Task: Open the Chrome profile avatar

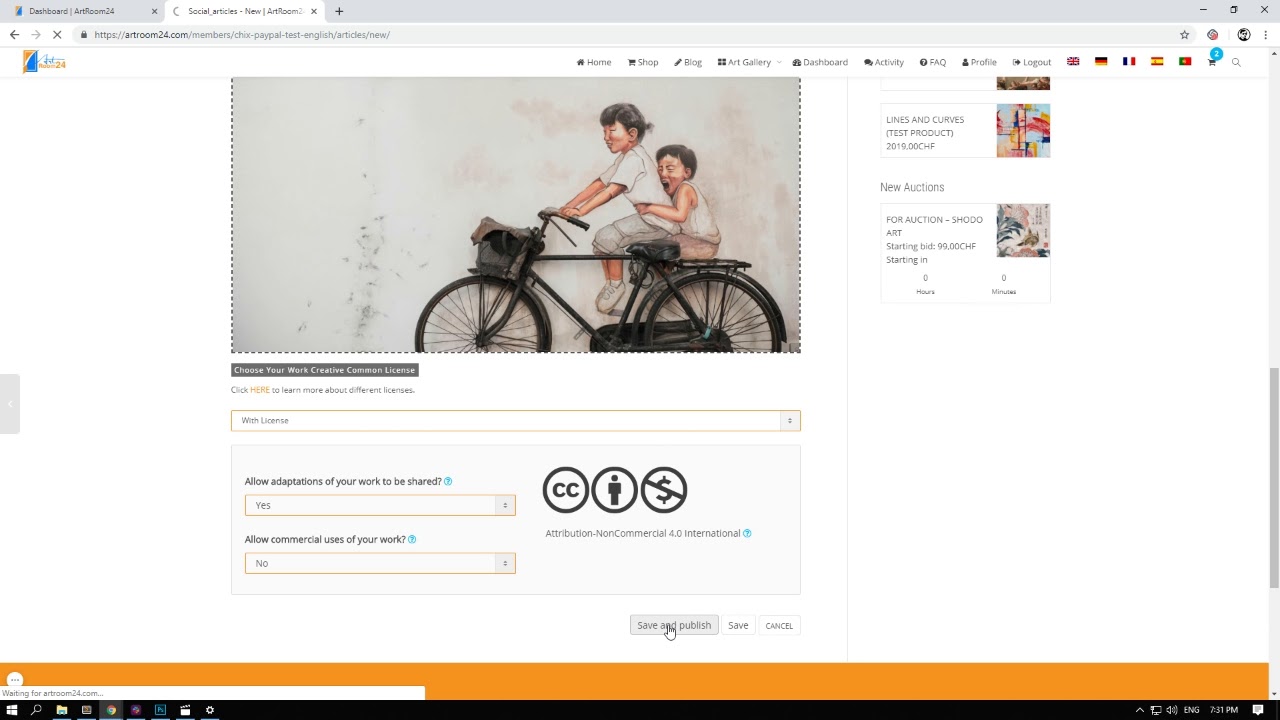Action: pyautogui.click(x=1243, y=34)
